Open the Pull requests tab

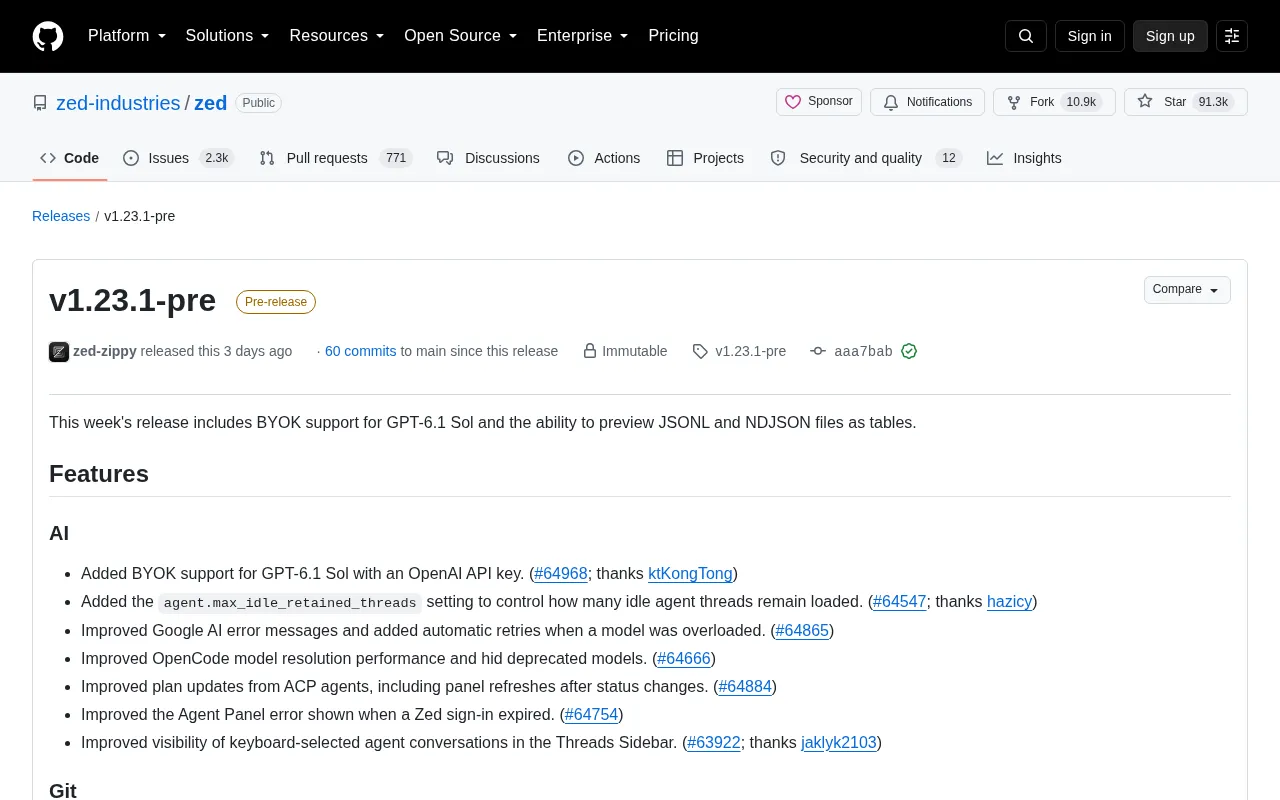[x=335, y=158]
